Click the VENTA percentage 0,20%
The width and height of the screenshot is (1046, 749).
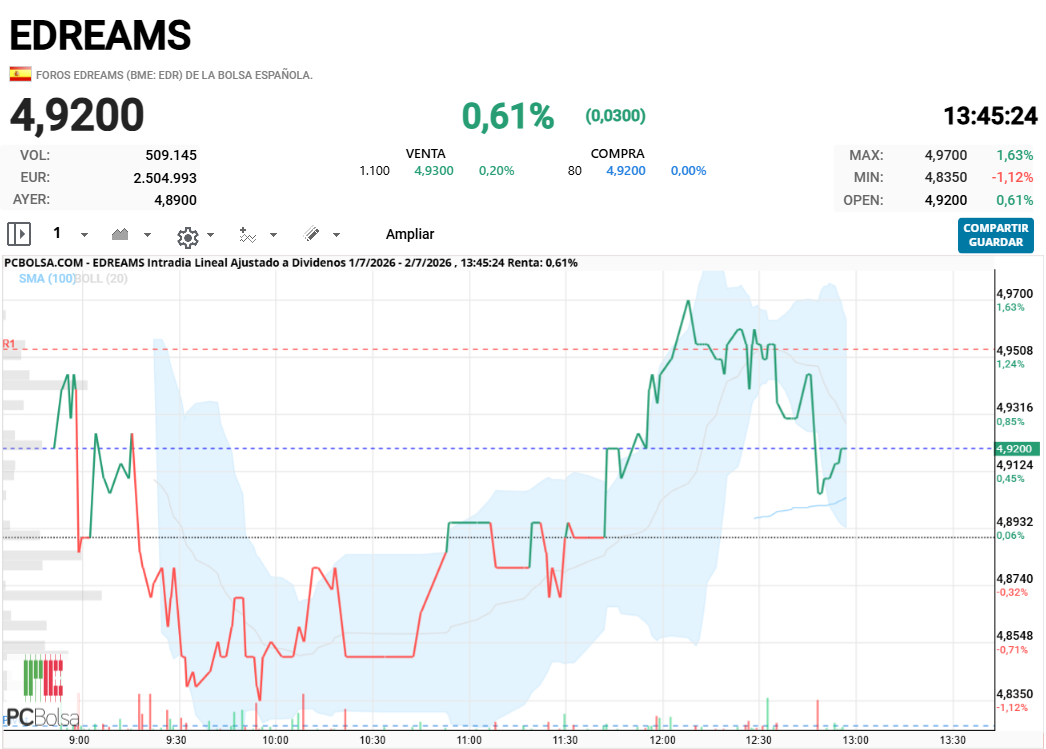pos(496,171)
